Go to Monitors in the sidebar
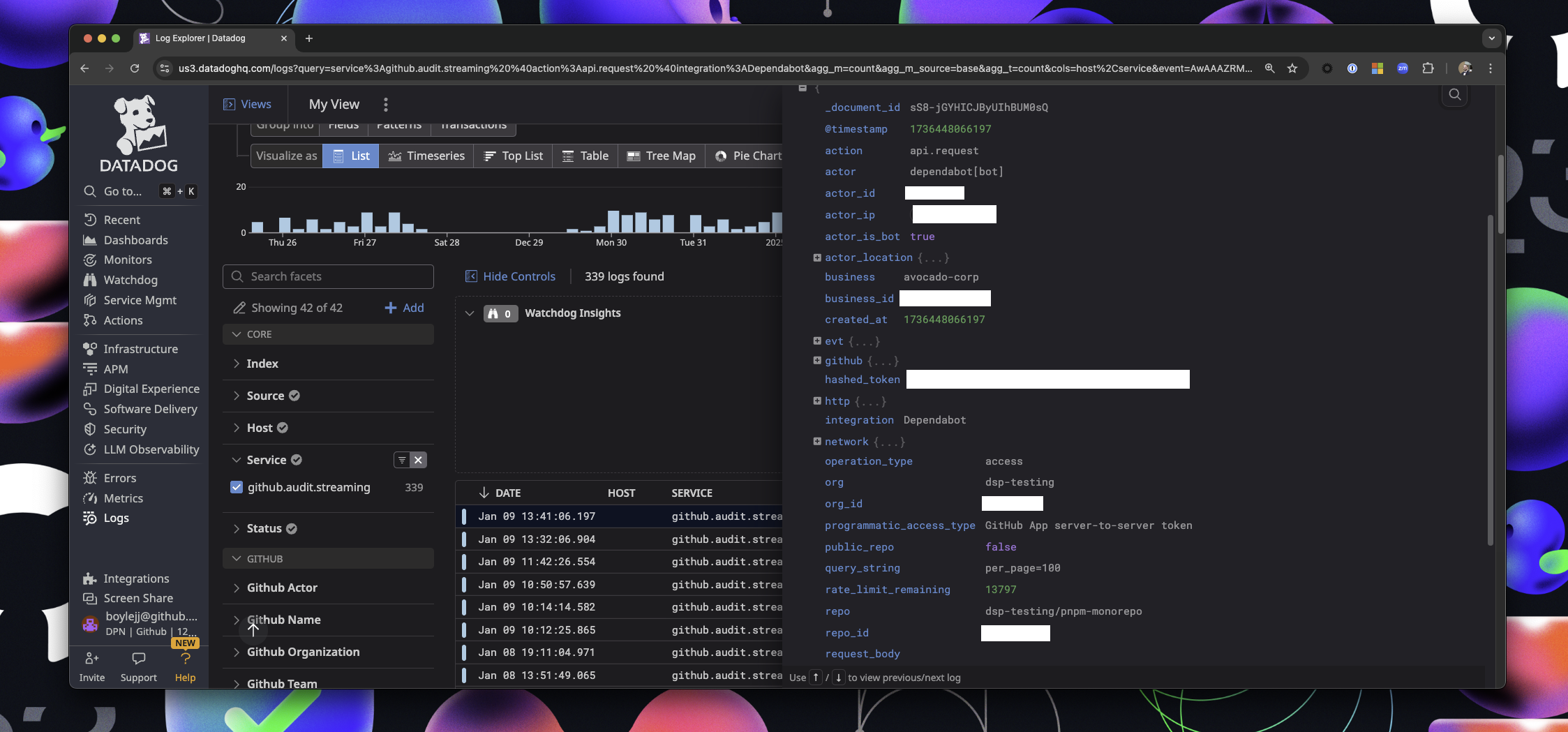The width and height of the screenshot is (1568, 732). (117, 260)
